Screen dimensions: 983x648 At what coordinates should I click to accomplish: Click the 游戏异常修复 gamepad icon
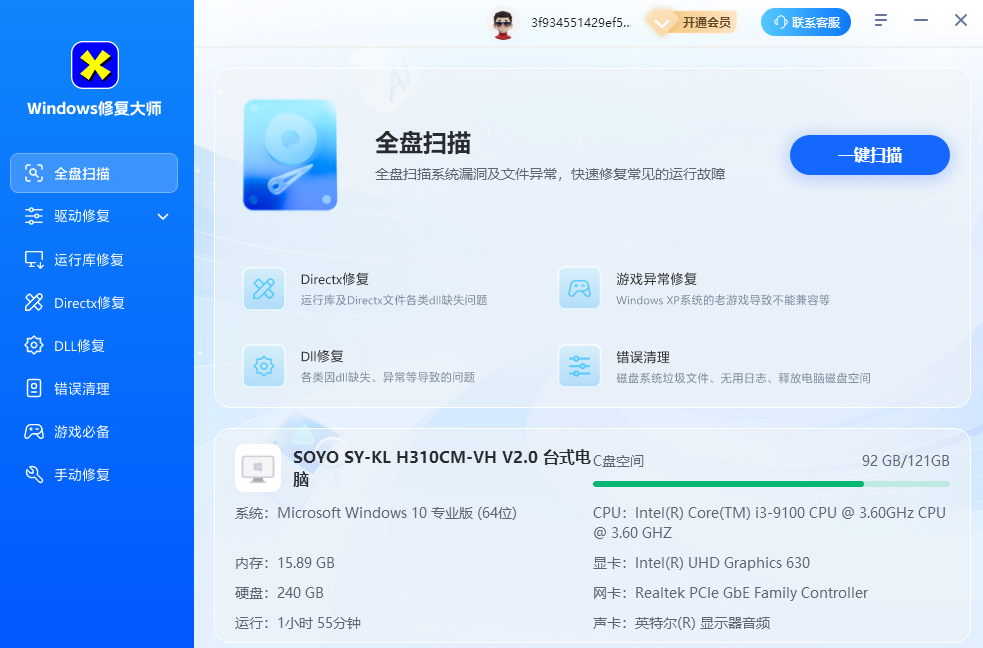point(579,289)
